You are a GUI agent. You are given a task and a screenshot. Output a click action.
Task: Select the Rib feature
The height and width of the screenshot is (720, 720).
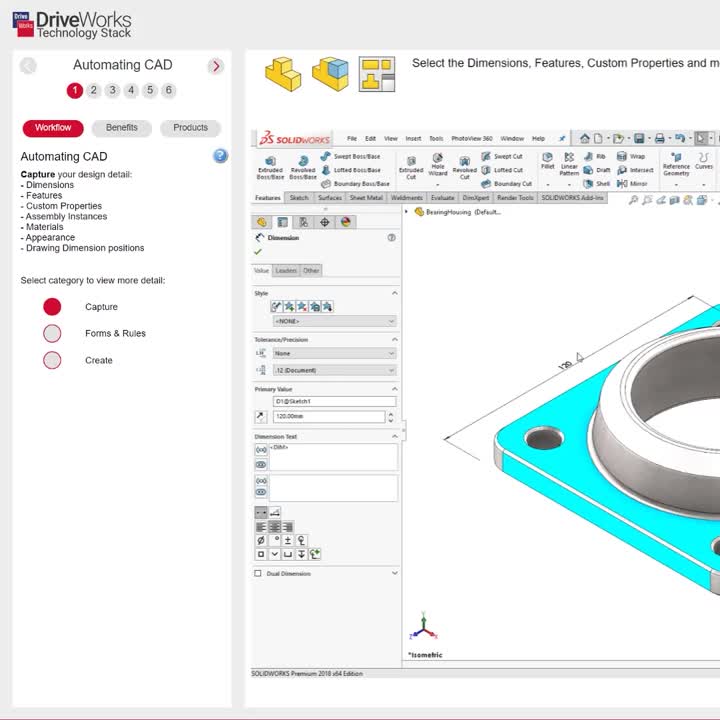point(595,157)
